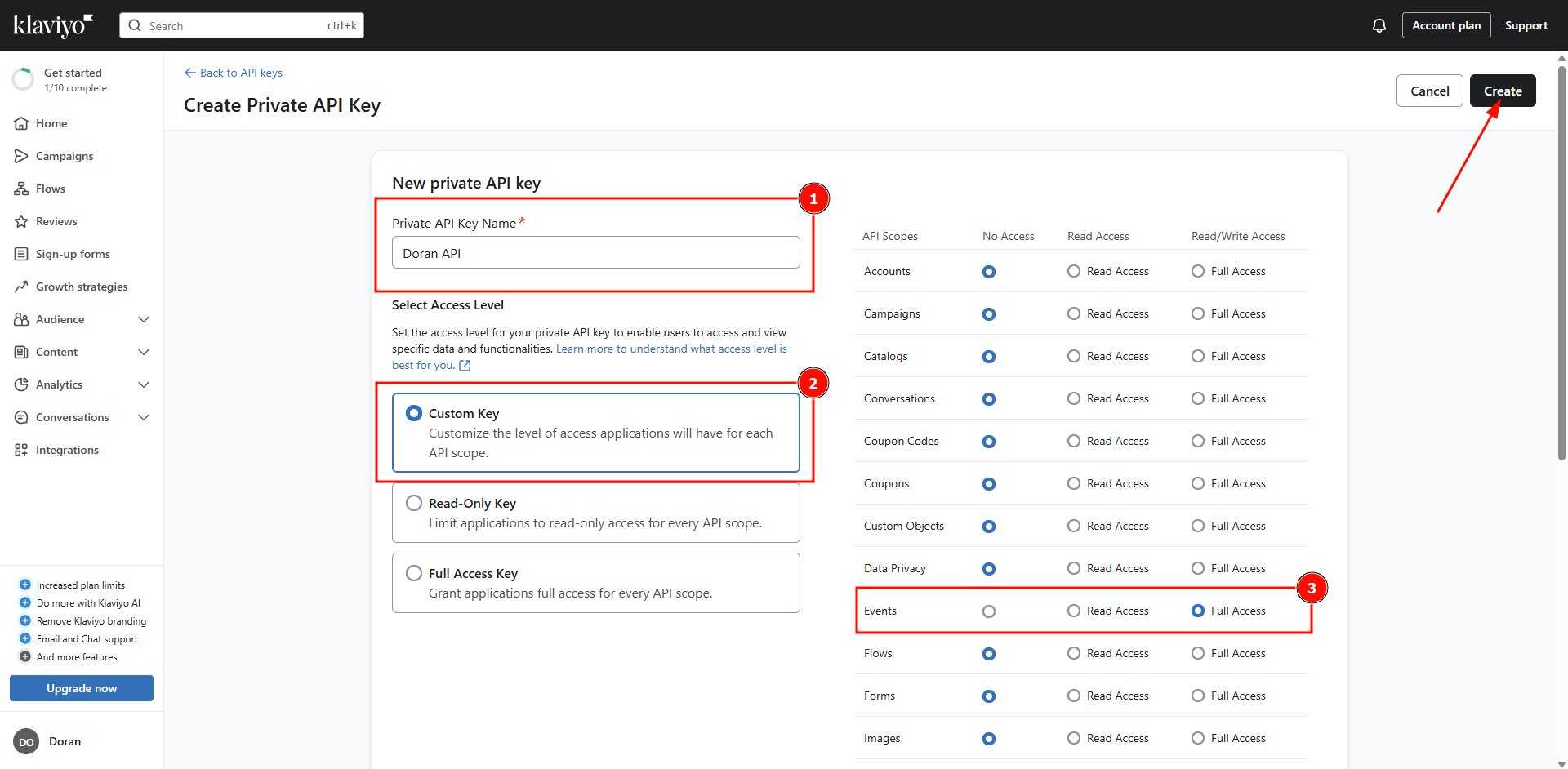Screen dimensions: 1568x769
Task: Click the Home house icon
Action: click(x=21, y=123)
